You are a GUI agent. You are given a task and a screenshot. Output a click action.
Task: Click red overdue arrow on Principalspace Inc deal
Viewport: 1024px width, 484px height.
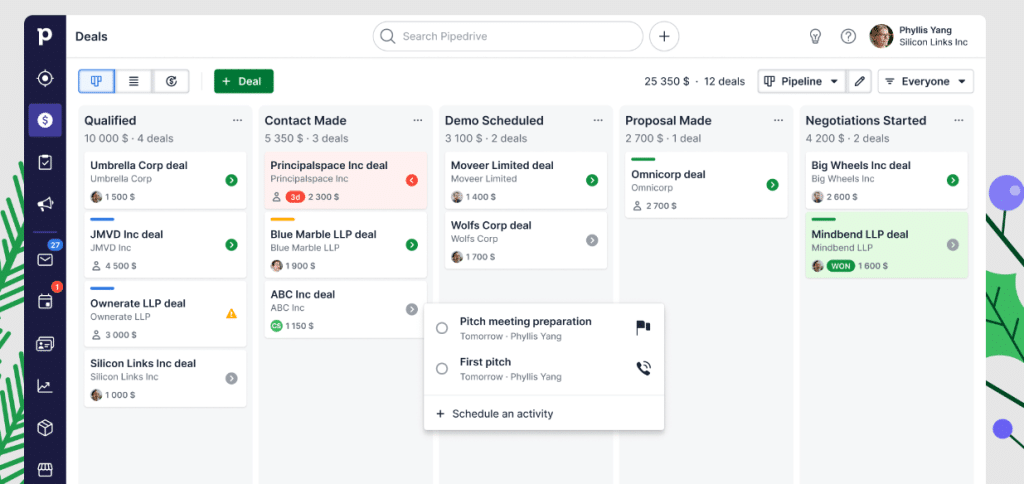(411, 180)
